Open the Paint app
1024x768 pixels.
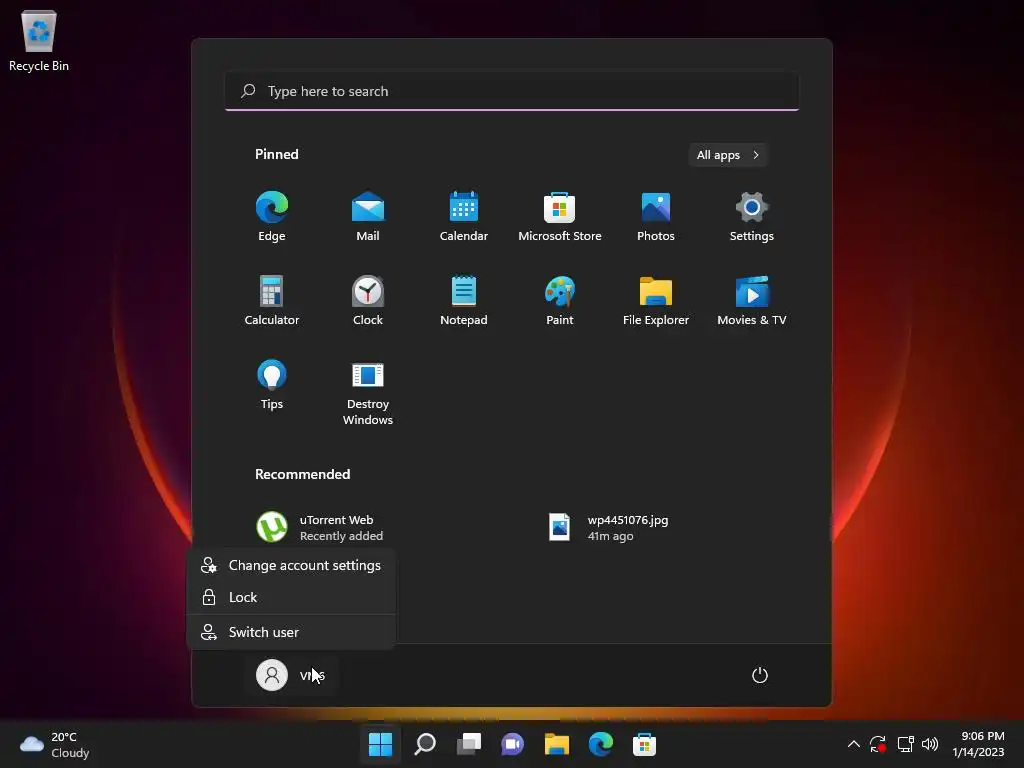click(x=560, y=300)
